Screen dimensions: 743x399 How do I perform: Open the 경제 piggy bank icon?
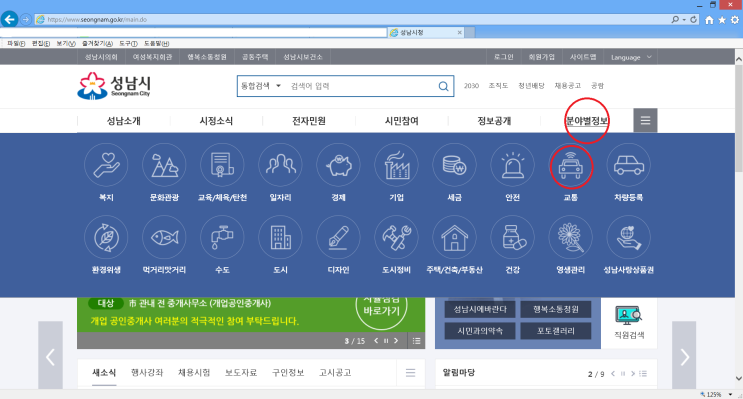pyautogui.click(x=338, y=165)
